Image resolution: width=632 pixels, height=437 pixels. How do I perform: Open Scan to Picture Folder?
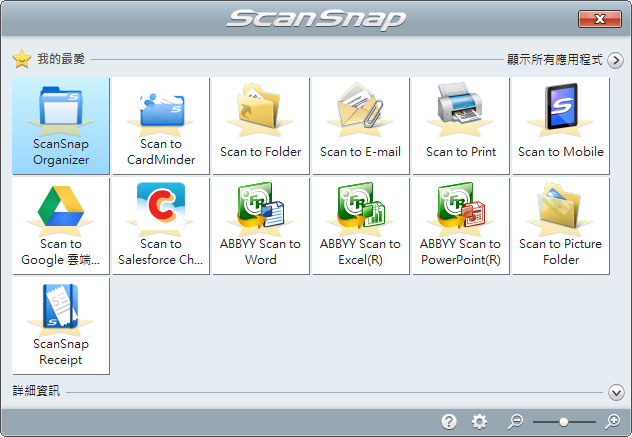click(560, 225)
